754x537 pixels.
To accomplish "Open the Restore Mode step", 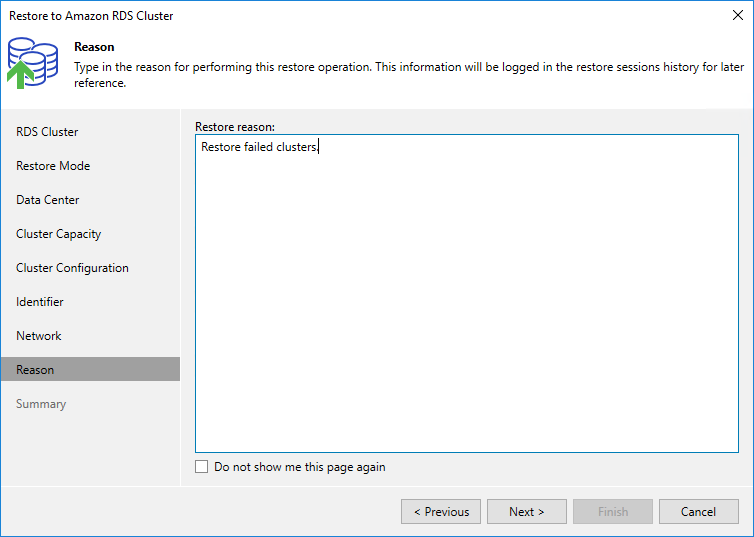I will pos(53,166).
